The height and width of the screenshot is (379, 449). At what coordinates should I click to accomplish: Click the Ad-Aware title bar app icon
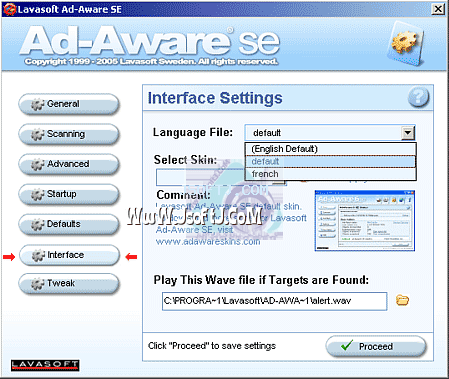pos(9,9)
